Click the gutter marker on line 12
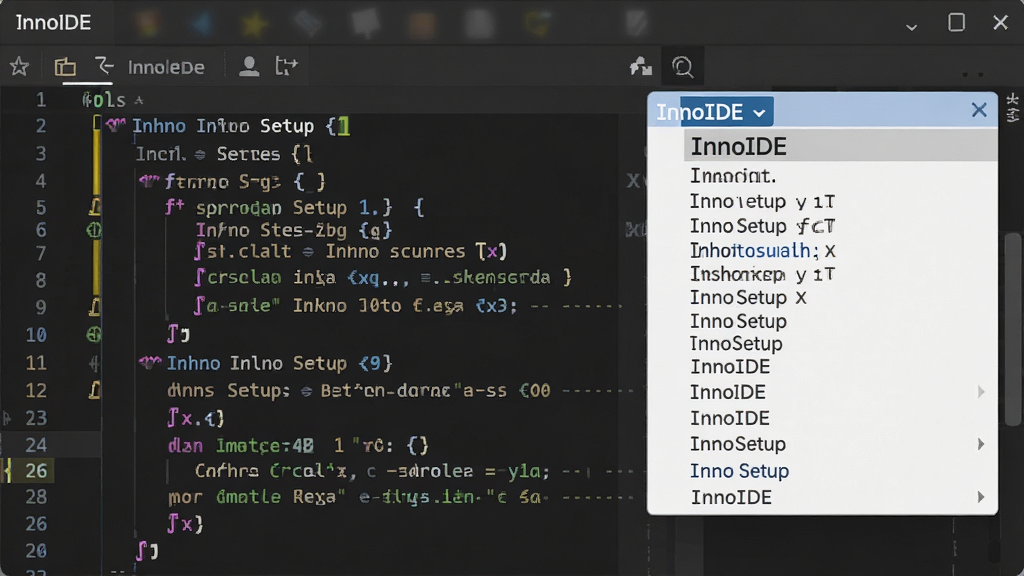The width and height of the screenshot is (1024, 576). [x=95, y=391]
